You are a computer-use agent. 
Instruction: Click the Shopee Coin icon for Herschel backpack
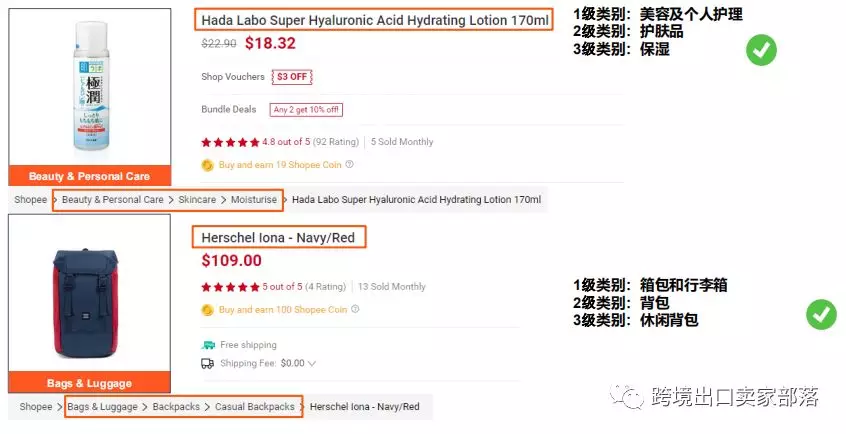click(x=207, y=310)
